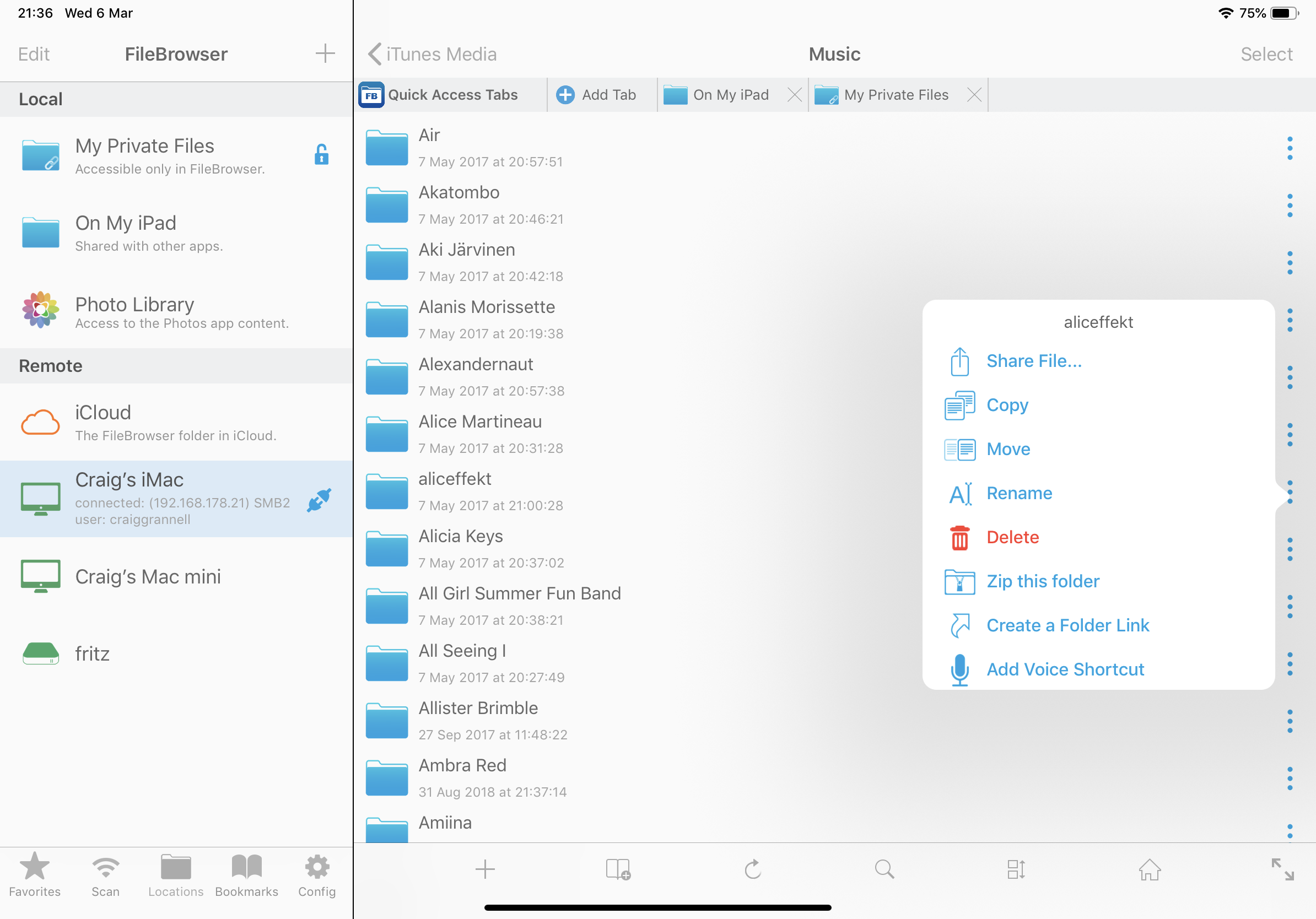This screenshot has height=919, width=1316.
Task: Open the Alanis Morissette options dots
Action: [x=1290, y=320]
